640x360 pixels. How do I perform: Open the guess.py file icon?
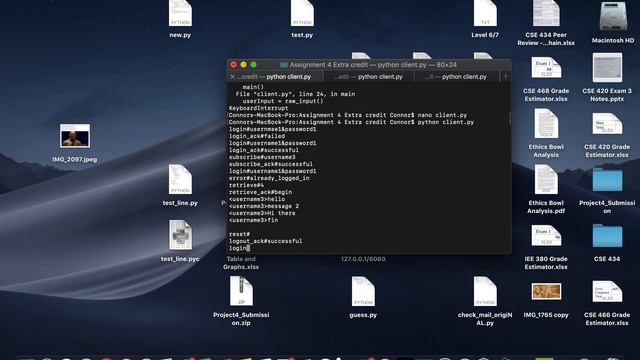pos(363,291)
